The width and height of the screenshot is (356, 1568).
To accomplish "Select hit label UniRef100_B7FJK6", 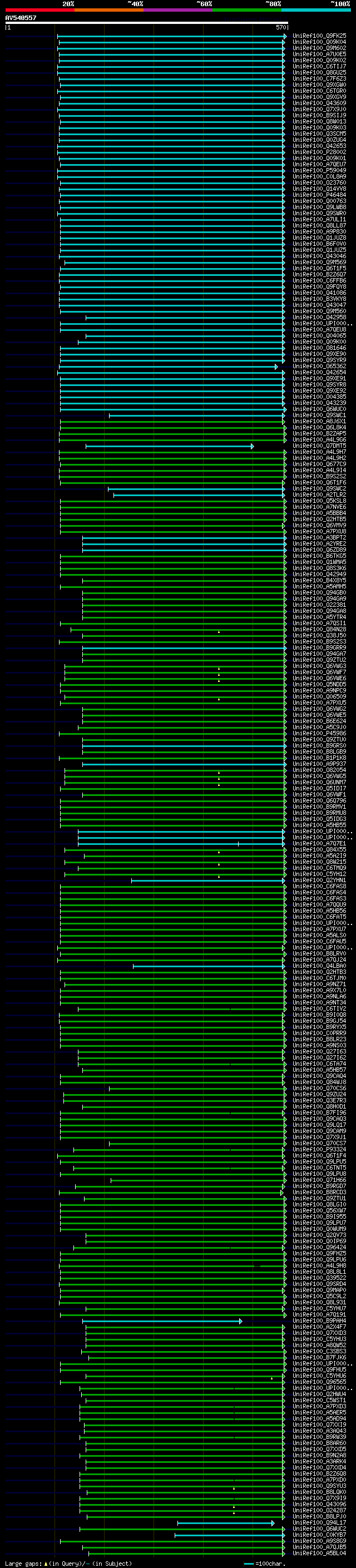I will (319, 1357).
